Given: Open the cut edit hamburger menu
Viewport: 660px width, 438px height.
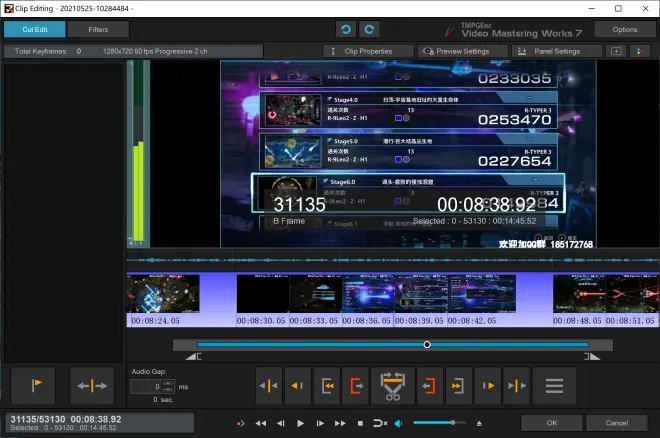Looking at the screenshot, I should pyautogui.click(x=554, y=385).
